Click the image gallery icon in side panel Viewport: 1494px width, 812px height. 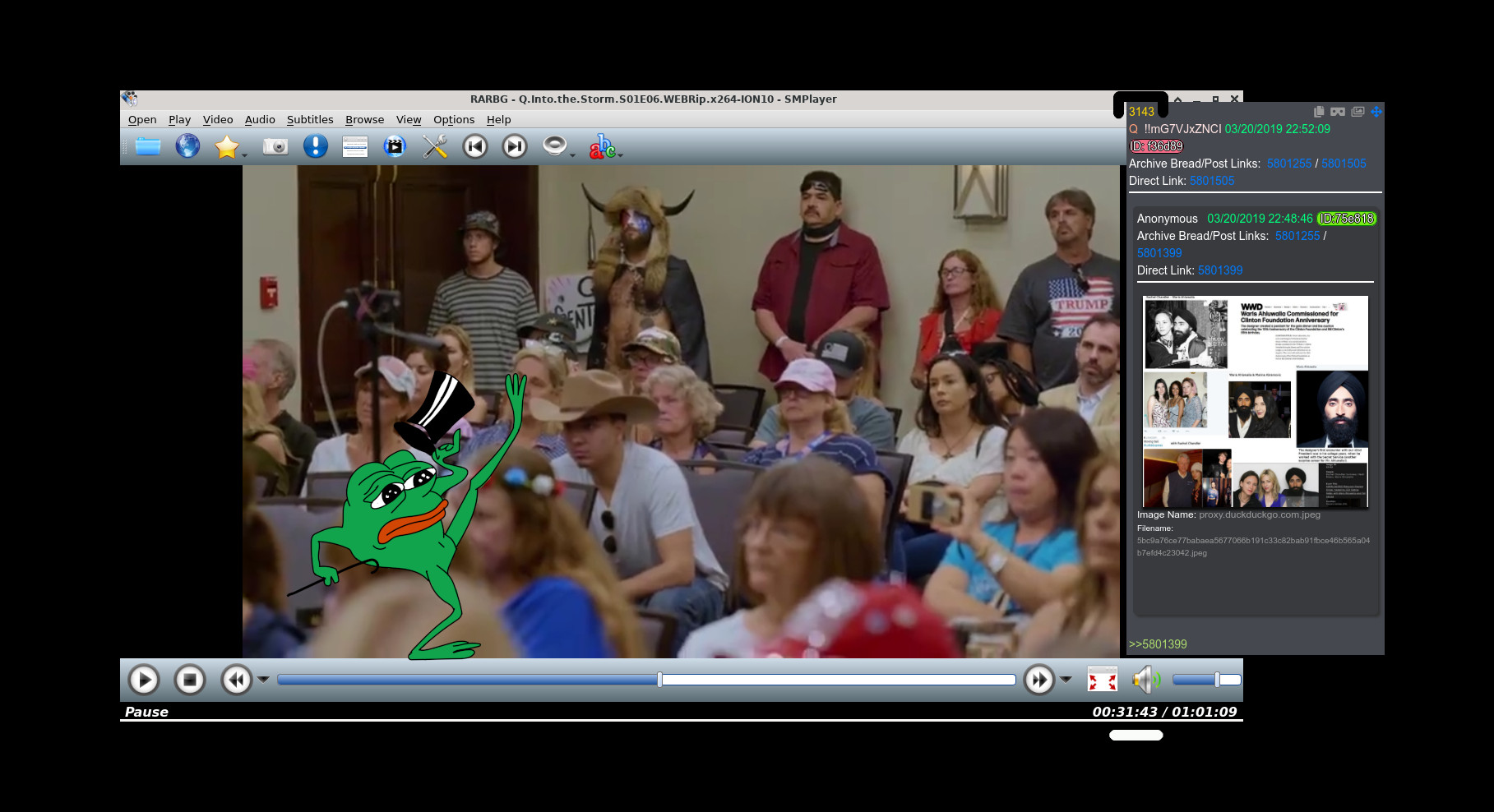1358,112
